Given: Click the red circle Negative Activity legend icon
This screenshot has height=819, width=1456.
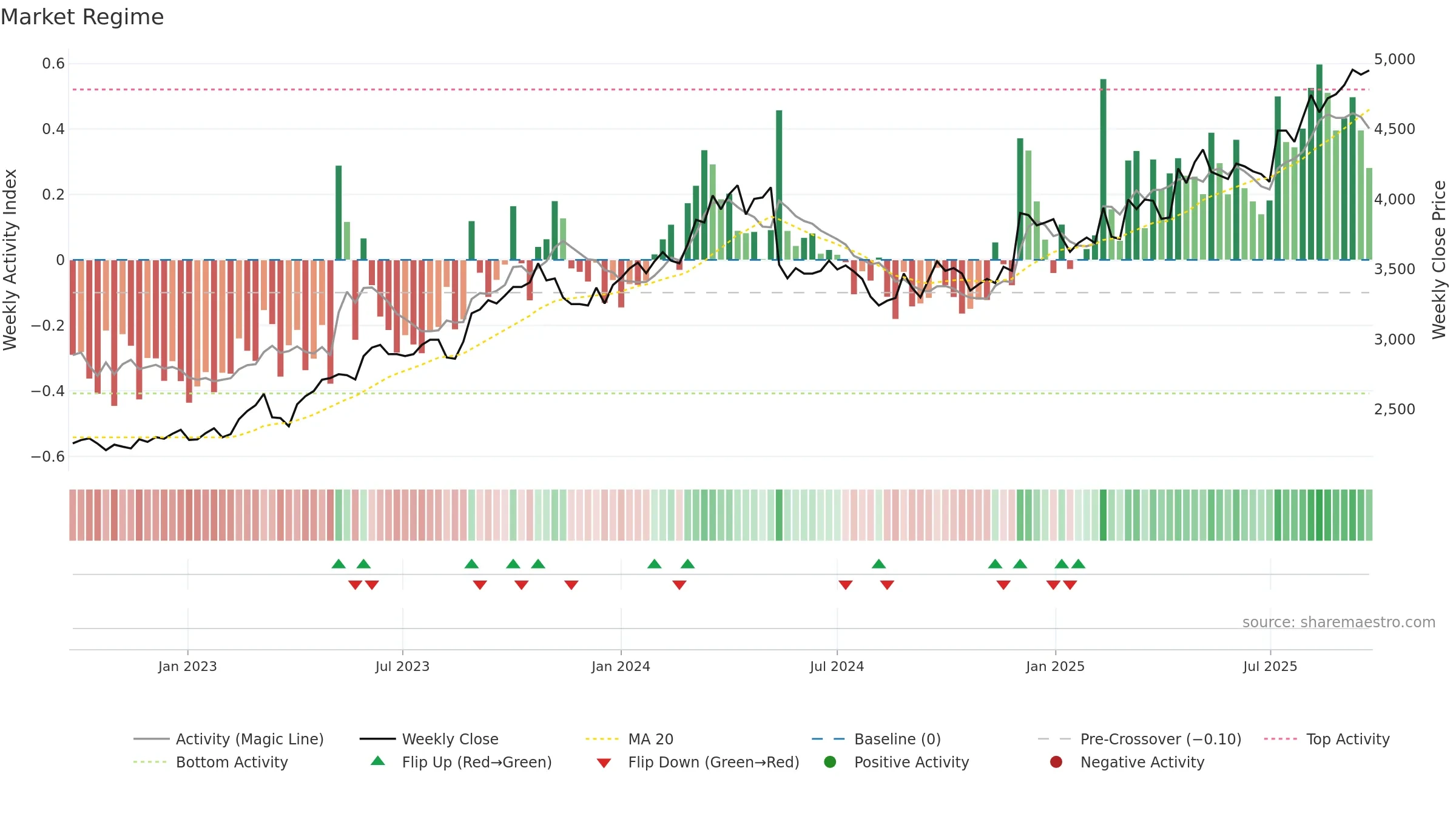Looking at the screenshot, I should (x=1056, y=762).
